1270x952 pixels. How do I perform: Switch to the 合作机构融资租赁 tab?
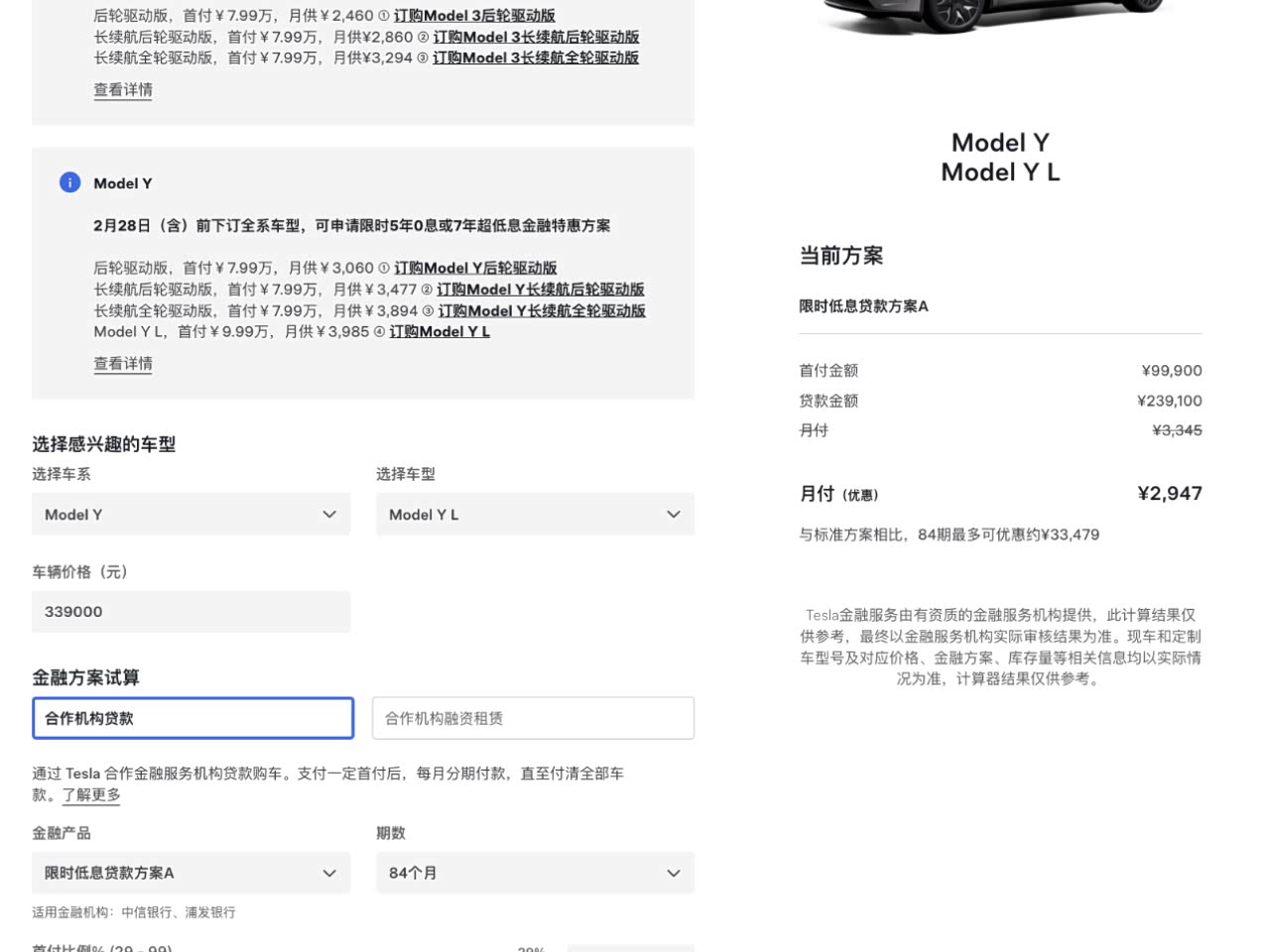tap(533, 719)
